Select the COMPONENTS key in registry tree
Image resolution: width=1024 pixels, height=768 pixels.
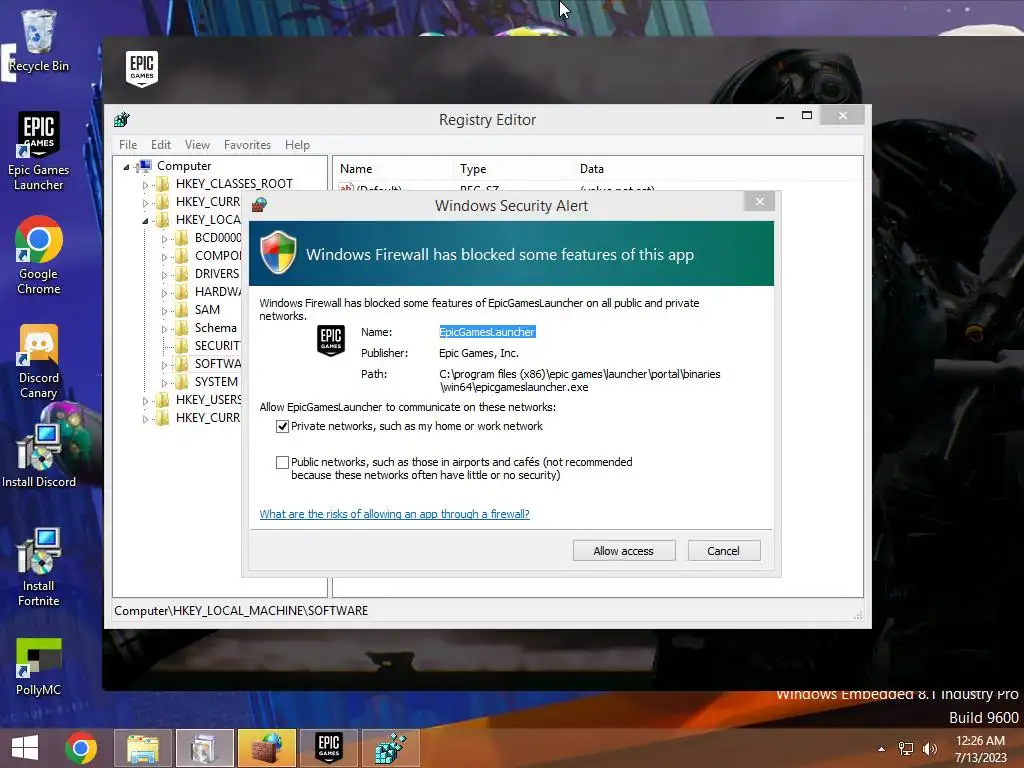(x=217, y=255)
